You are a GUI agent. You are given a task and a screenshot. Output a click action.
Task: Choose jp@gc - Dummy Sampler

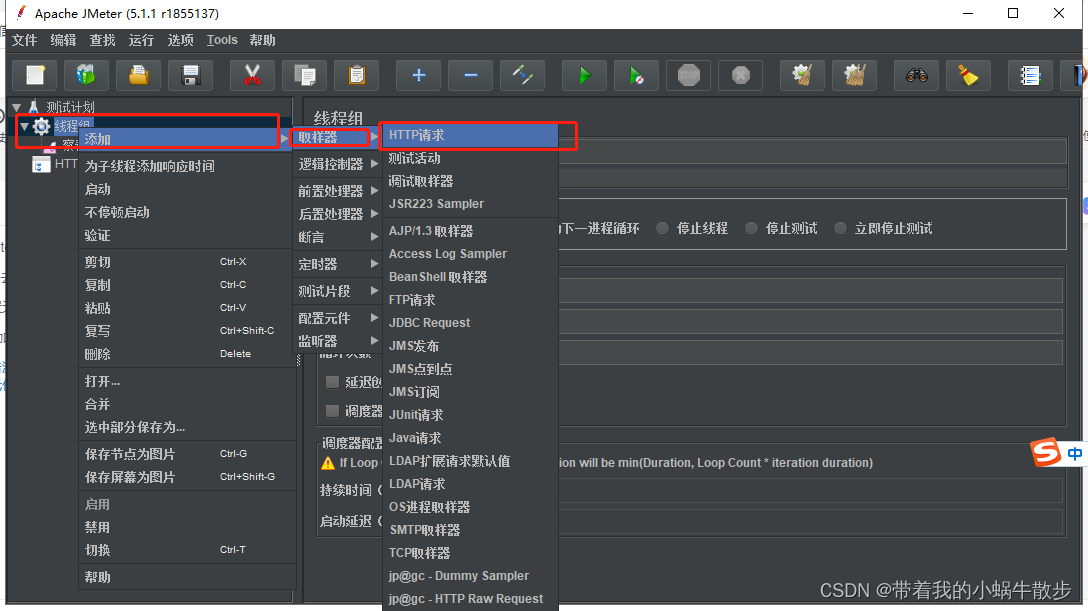click(x=470, y=576)
